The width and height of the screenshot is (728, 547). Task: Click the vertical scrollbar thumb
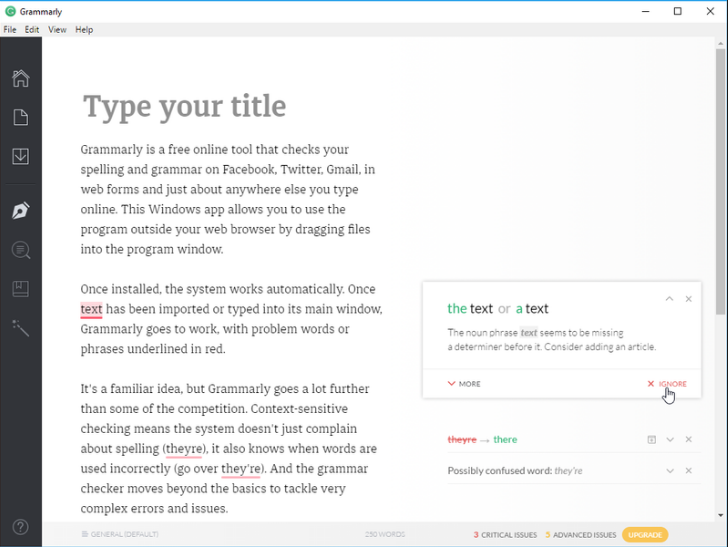(x=720, y=181)
